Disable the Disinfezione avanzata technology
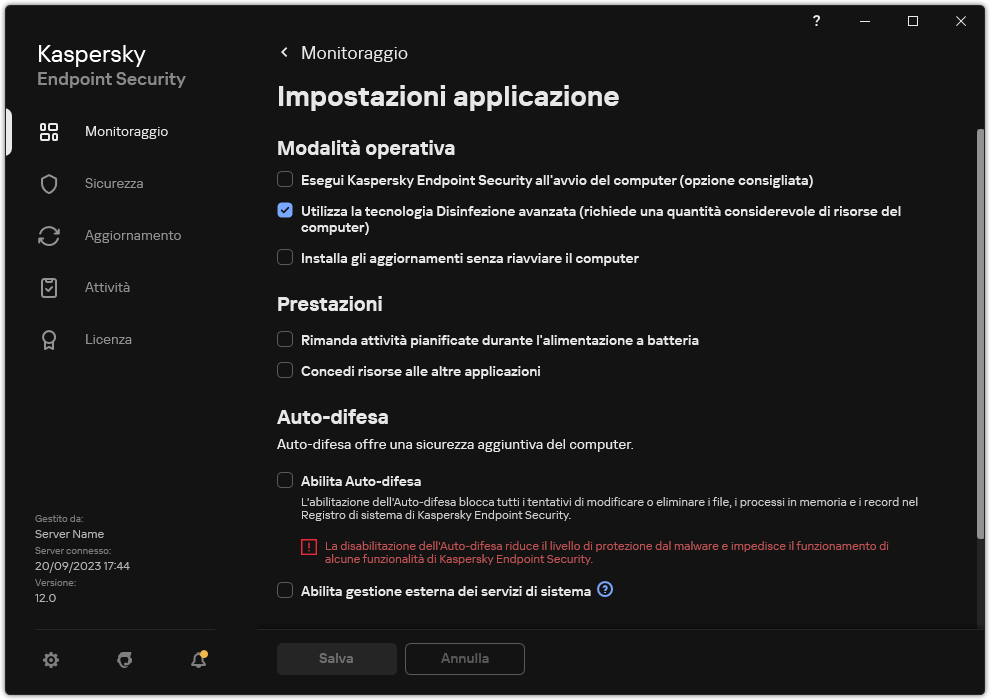Screen dimensions: 990x700 [284, 211]
